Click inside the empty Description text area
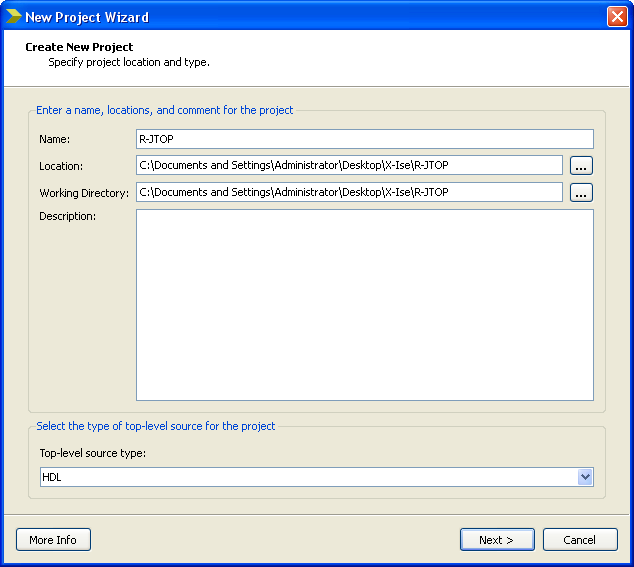The width and height of the screenshot is (634, 567). click(x=364, y=304)
